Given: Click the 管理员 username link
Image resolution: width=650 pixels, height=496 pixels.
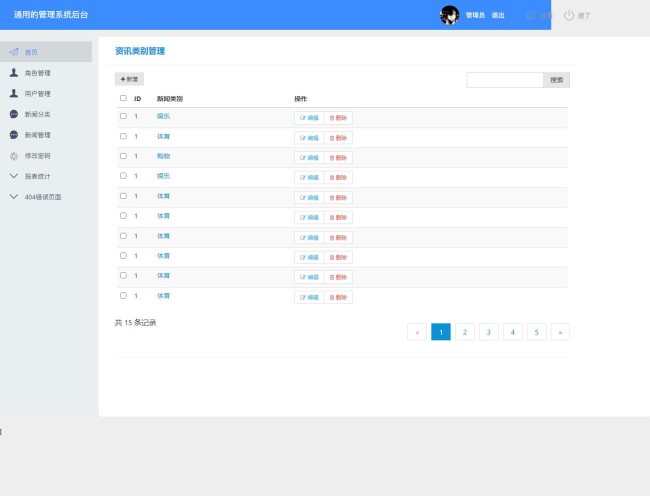Looking at the screenshot, I should 475,15.
